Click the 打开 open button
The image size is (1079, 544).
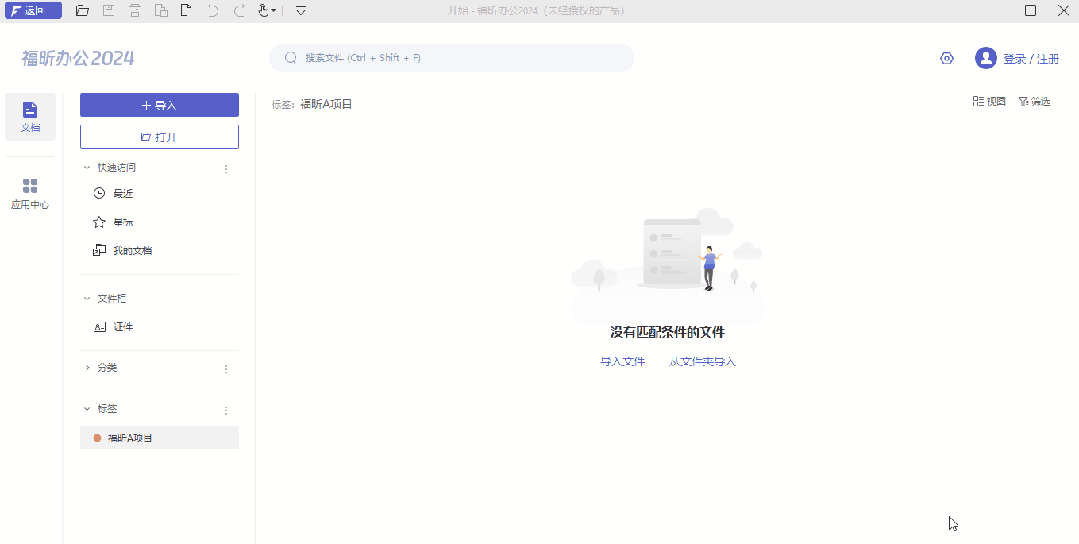point(159,137)
